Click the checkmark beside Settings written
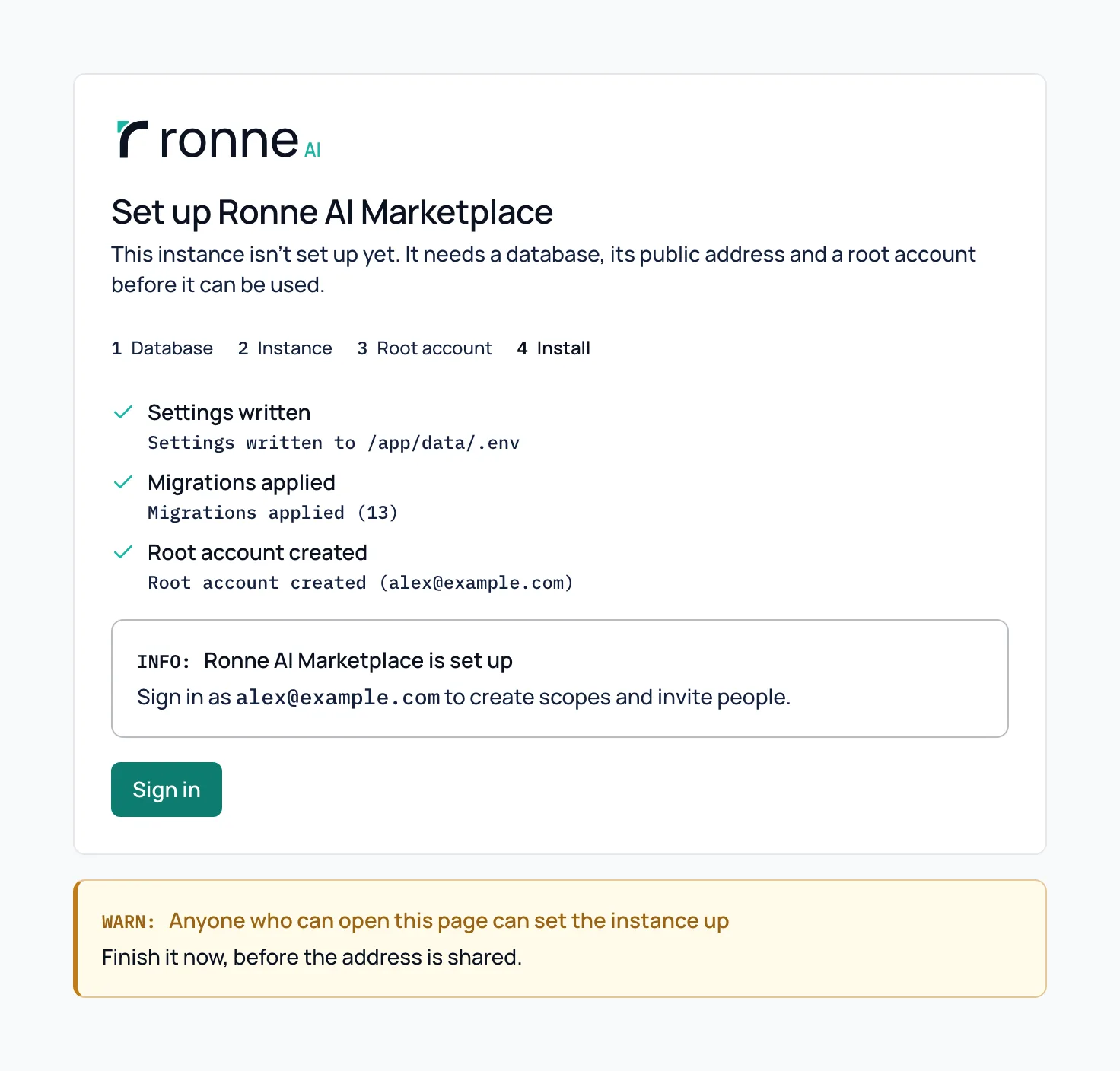This screenshot has width=1120, height=1071. point(123,412)
